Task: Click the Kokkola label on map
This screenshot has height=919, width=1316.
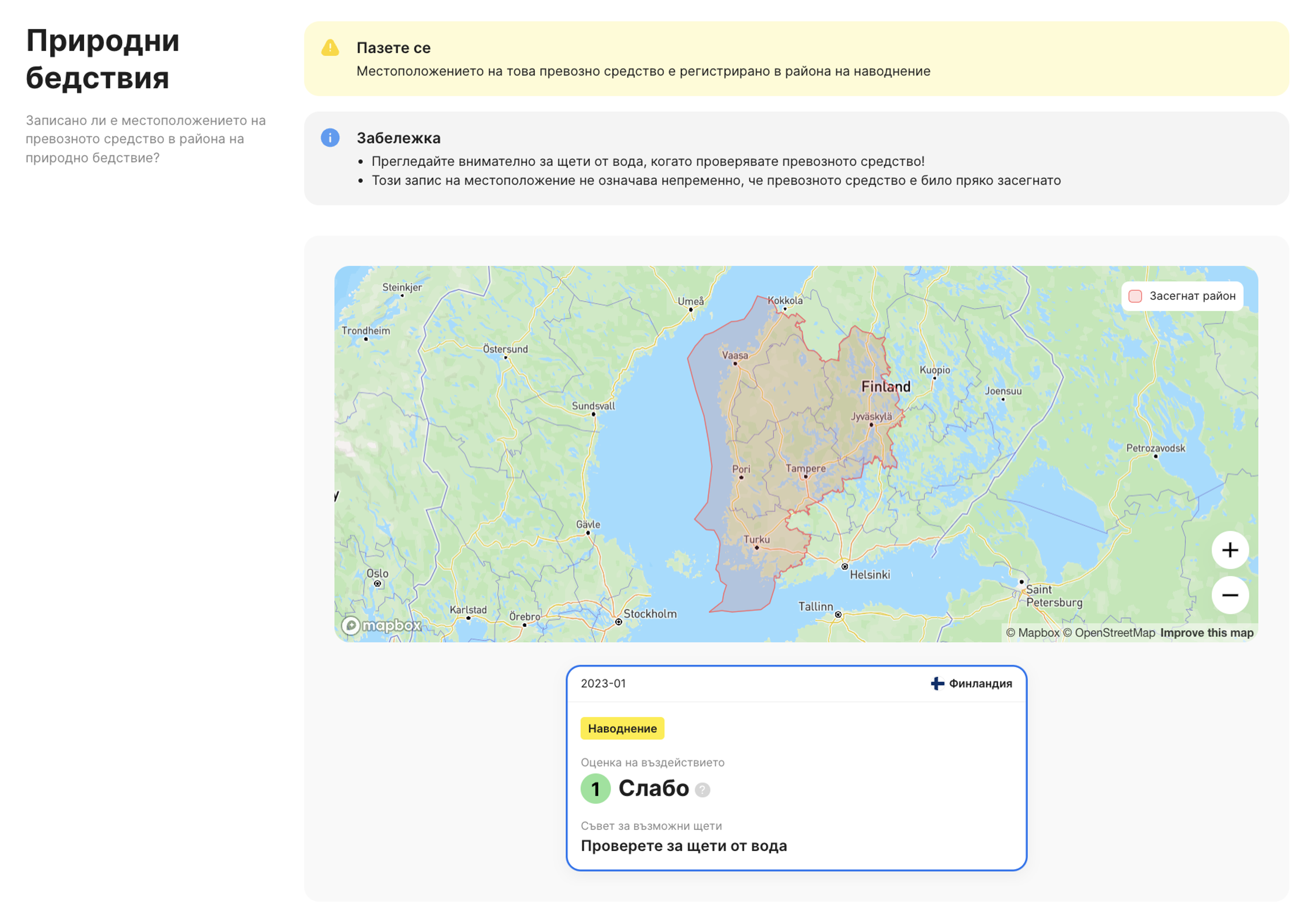Action: 785,300
